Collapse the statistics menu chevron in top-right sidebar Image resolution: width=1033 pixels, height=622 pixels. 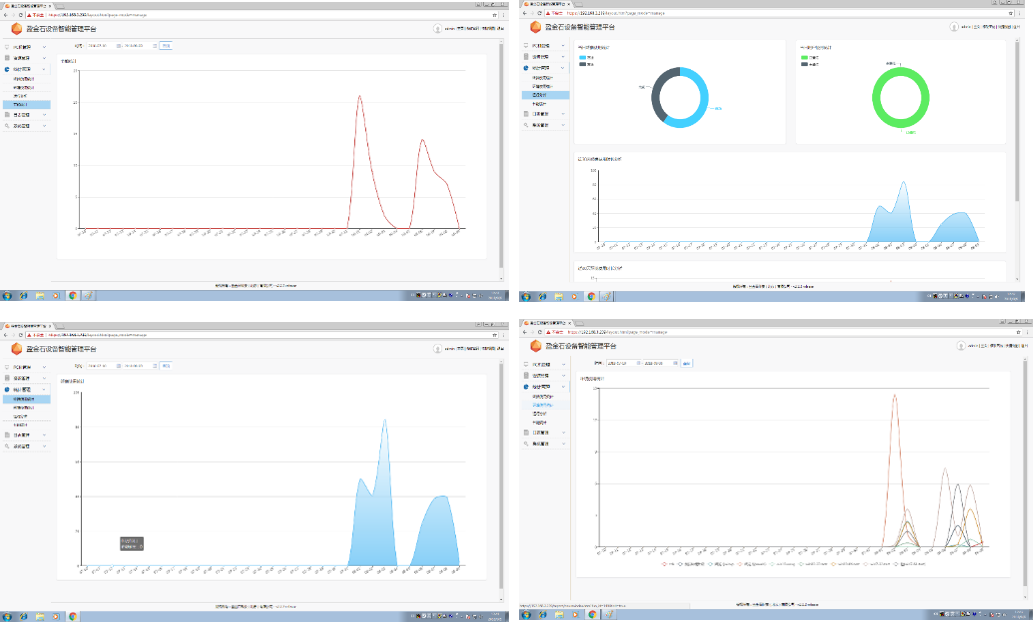563,68
